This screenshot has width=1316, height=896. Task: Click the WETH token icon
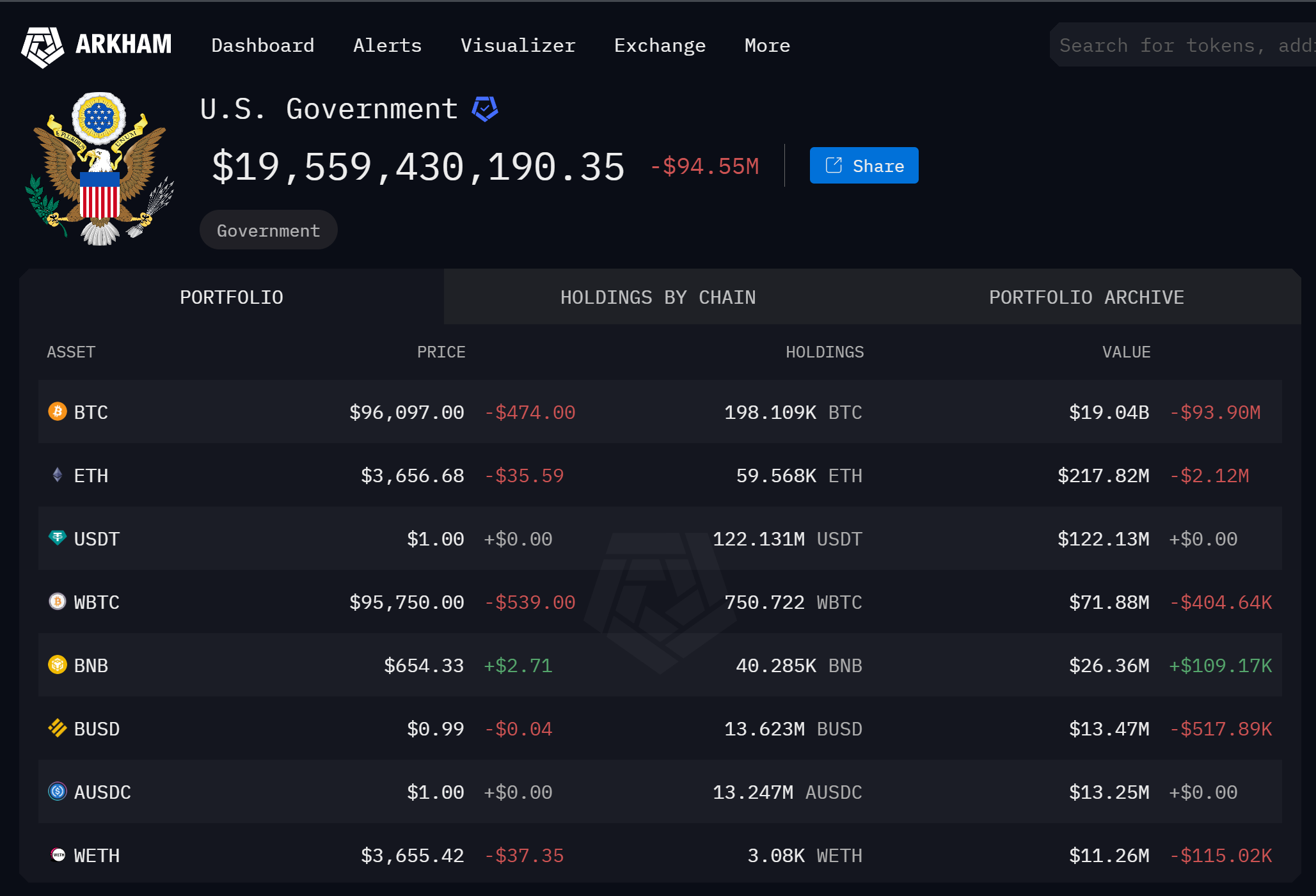tap(58, 854)
